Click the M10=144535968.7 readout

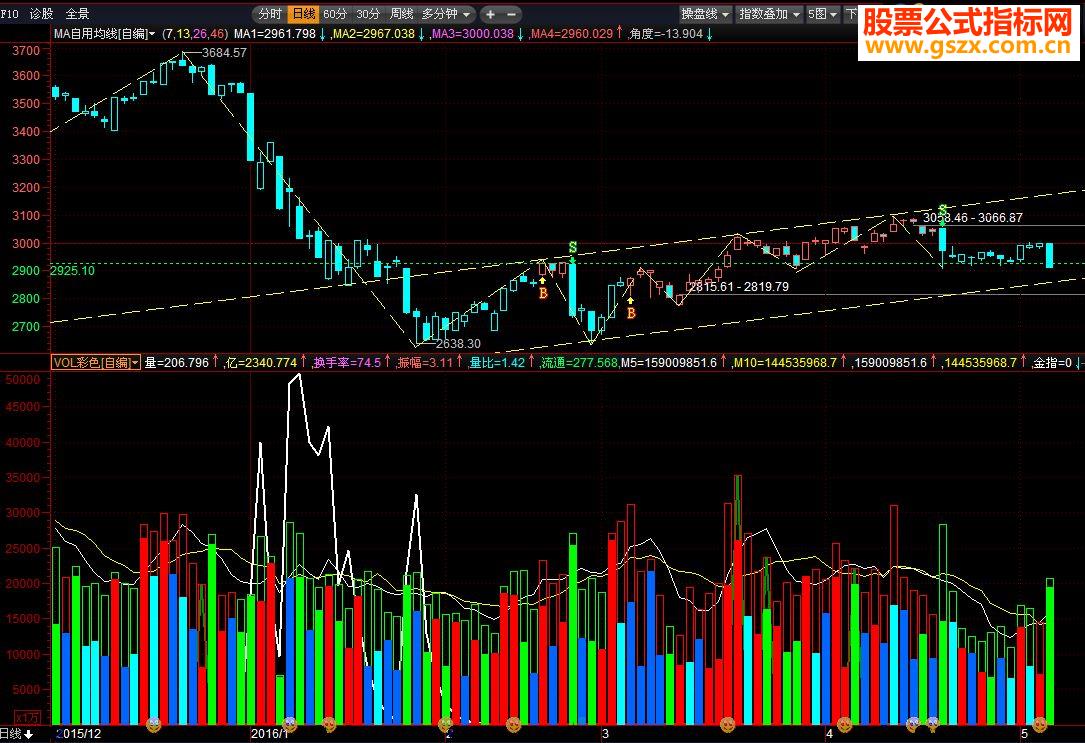click(785, 363)
